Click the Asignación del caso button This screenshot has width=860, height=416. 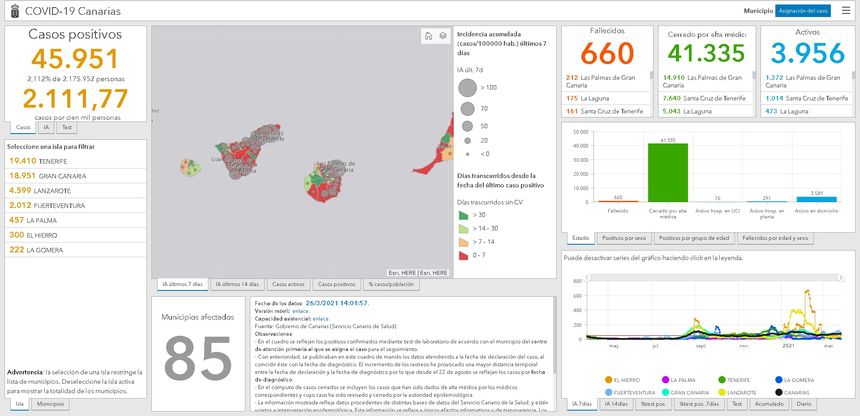click(803, 10)
